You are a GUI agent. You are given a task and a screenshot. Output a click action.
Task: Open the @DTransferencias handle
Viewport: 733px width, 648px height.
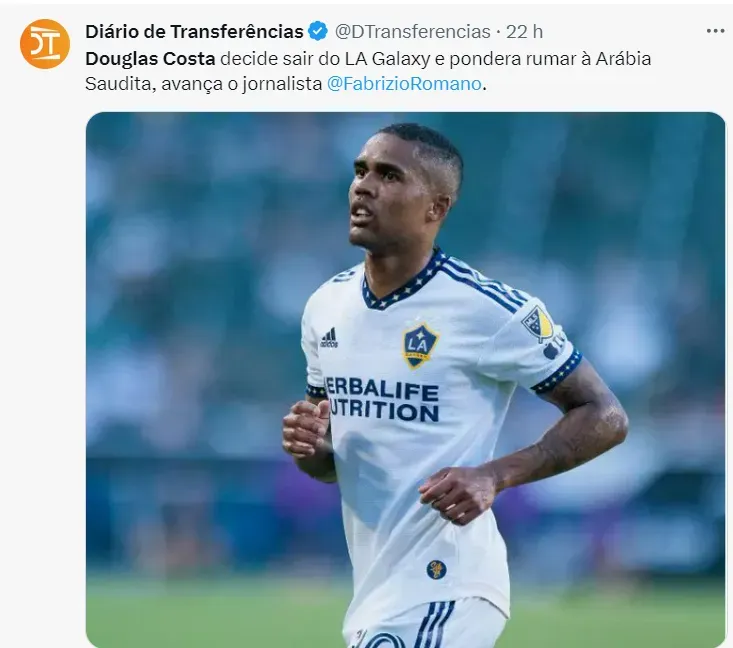pos(412,32)
